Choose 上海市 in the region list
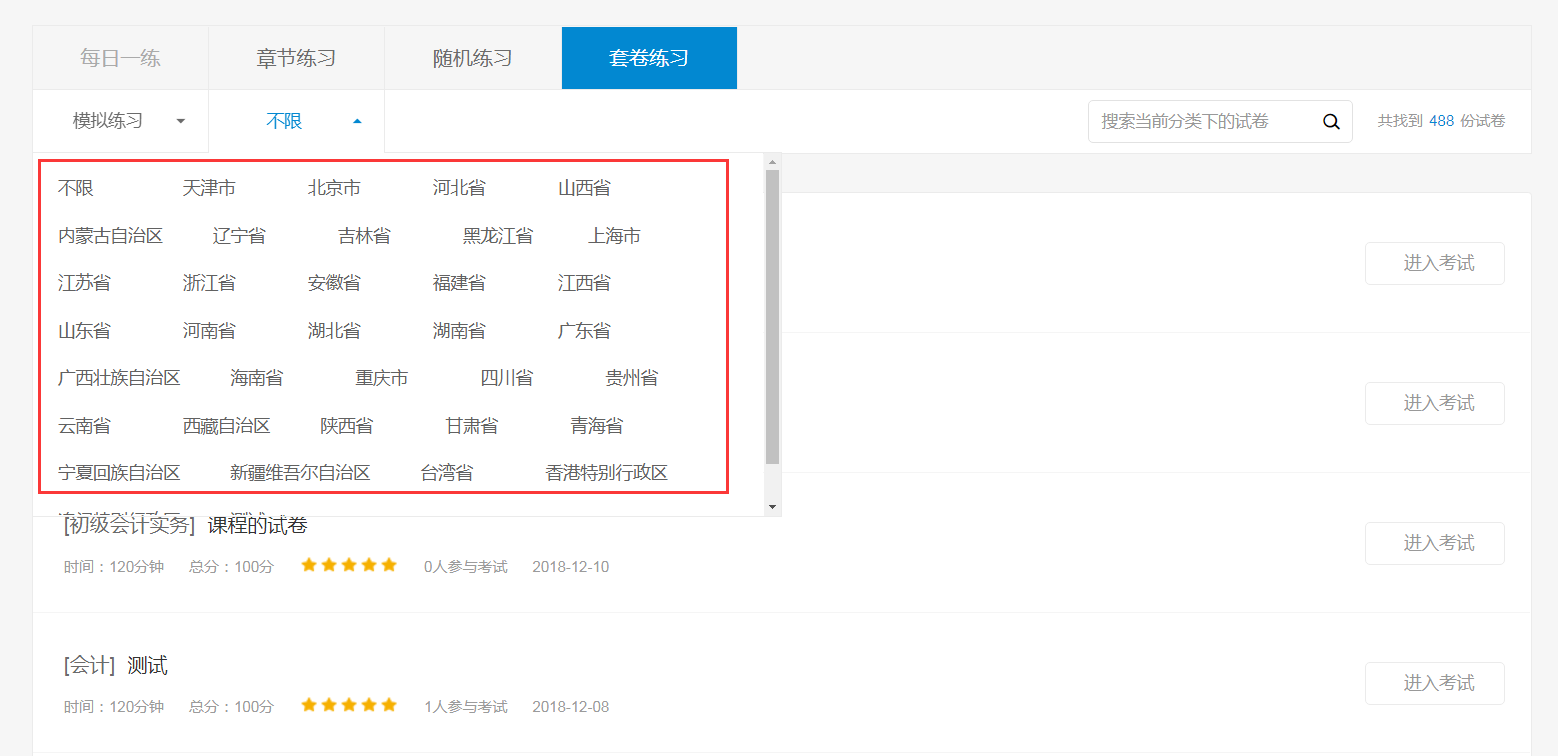 click(614, 236)
